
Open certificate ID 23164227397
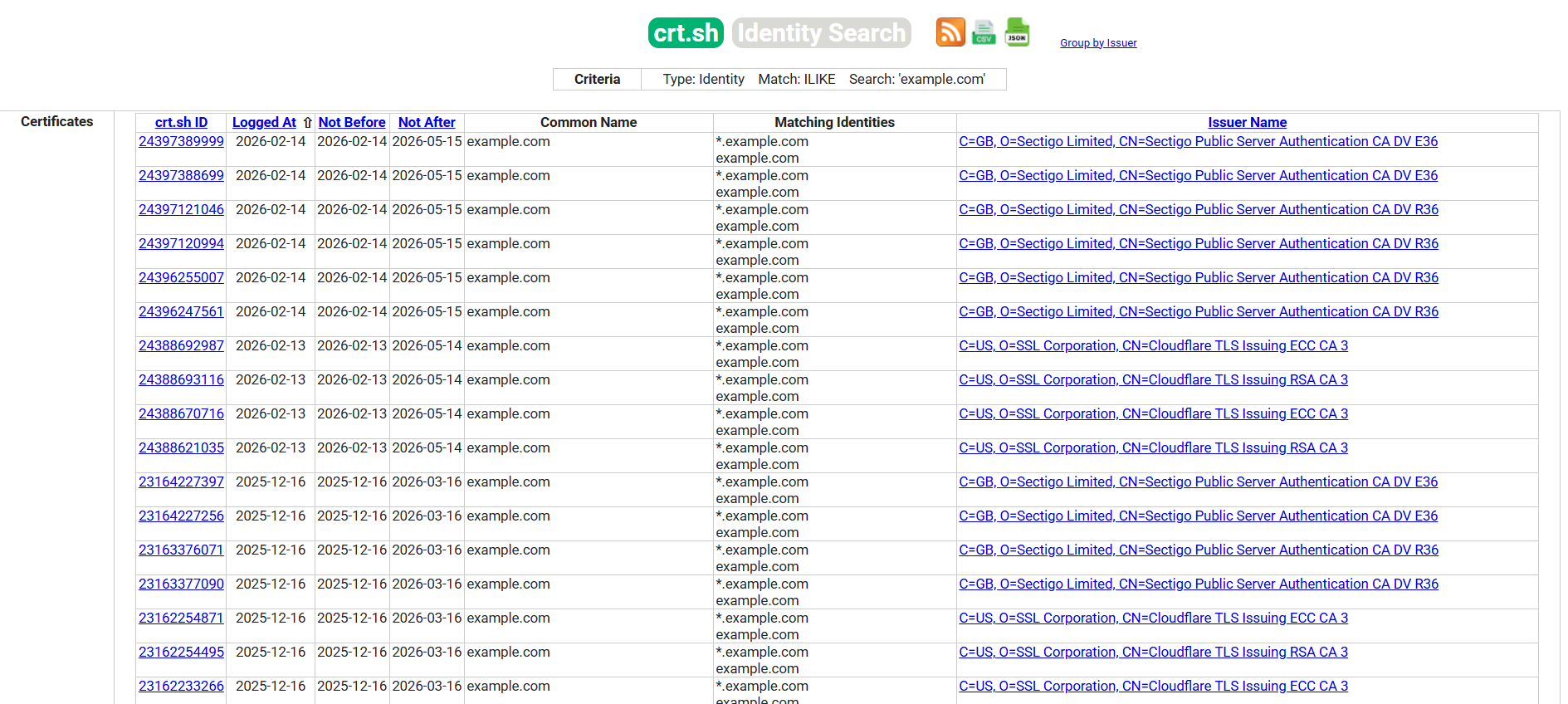(181, 482)
